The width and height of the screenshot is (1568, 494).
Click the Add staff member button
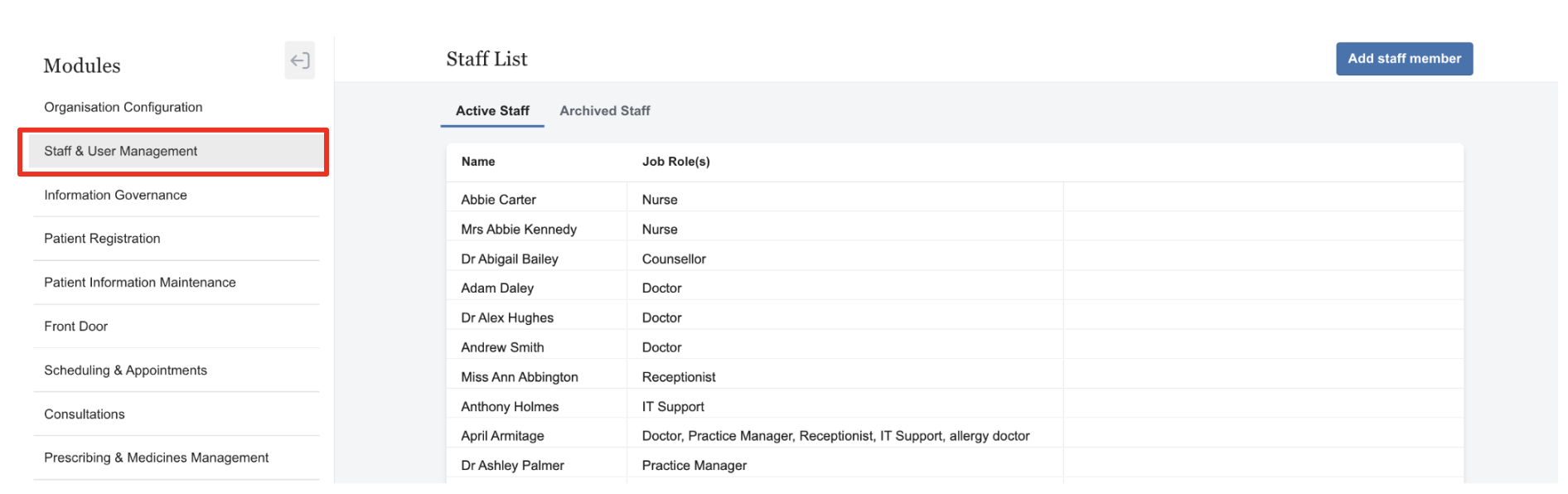[1403, 59]
